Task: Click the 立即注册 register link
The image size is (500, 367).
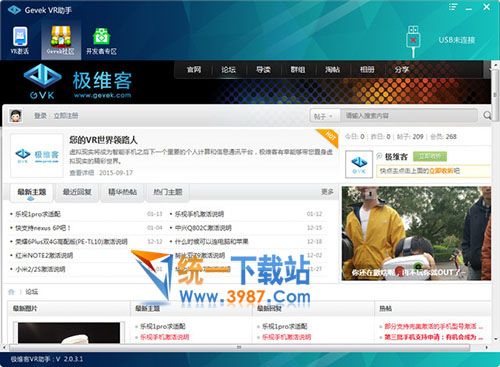Action: point(66,116)
